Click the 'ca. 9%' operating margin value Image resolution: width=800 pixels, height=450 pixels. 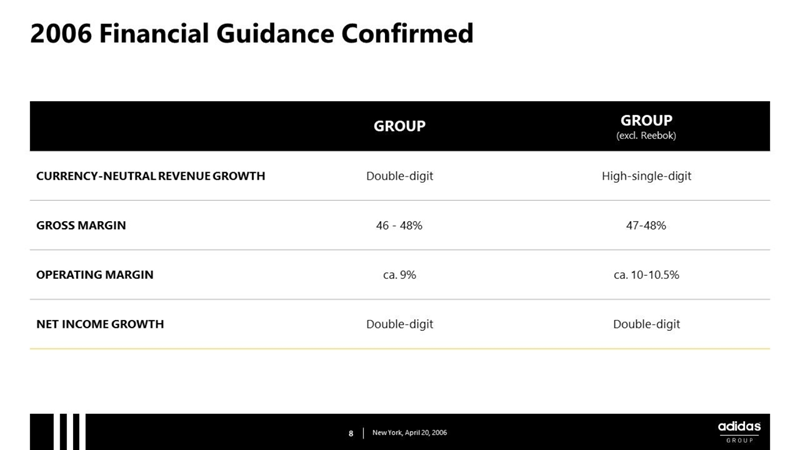pos(399,275)
